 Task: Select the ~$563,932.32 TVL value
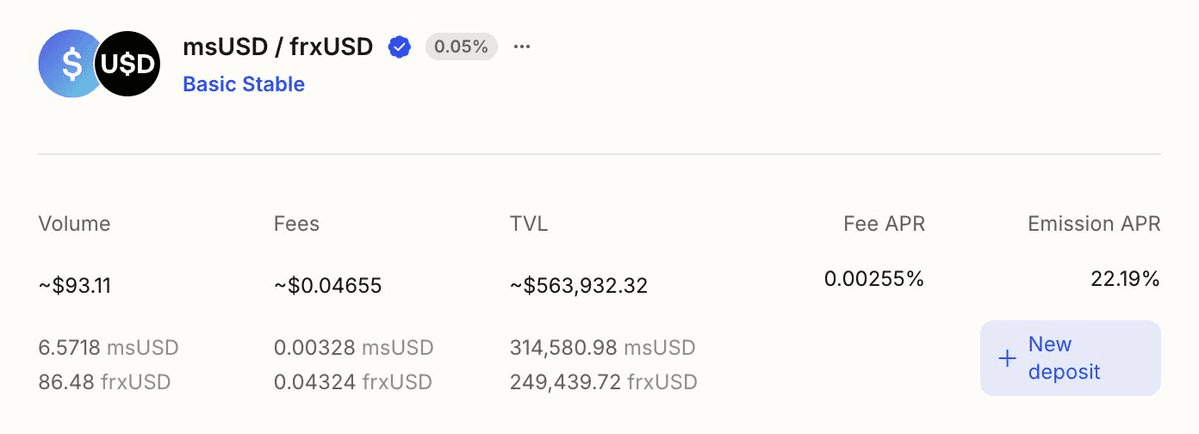pyautogui.click(x=578, y=286)
